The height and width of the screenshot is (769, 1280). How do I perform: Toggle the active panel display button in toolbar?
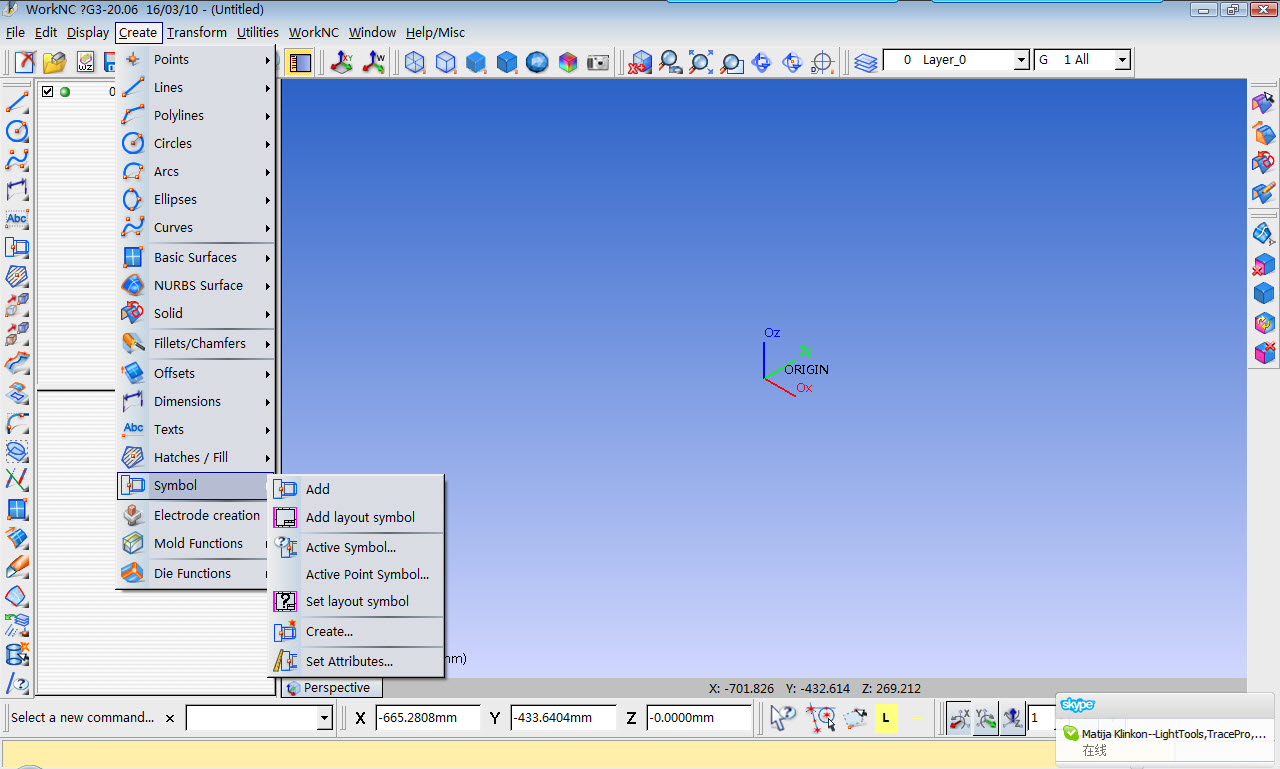click(298, 62)
